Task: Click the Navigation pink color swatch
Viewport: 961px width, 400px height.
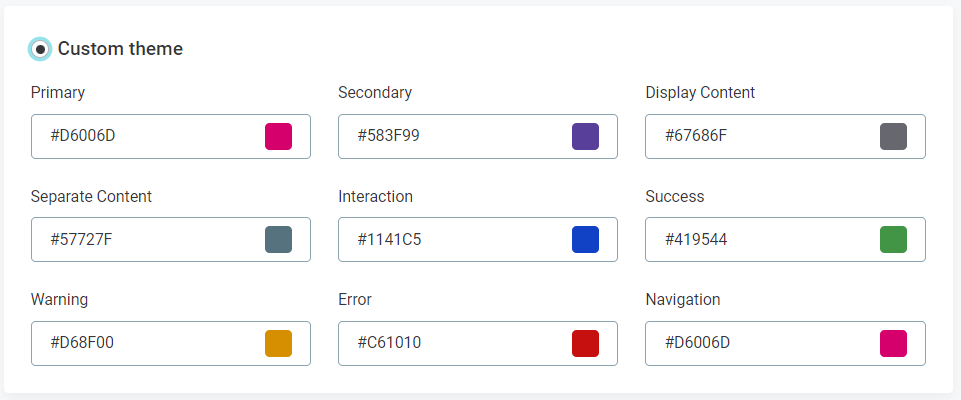Action: [x=893, y=343]
